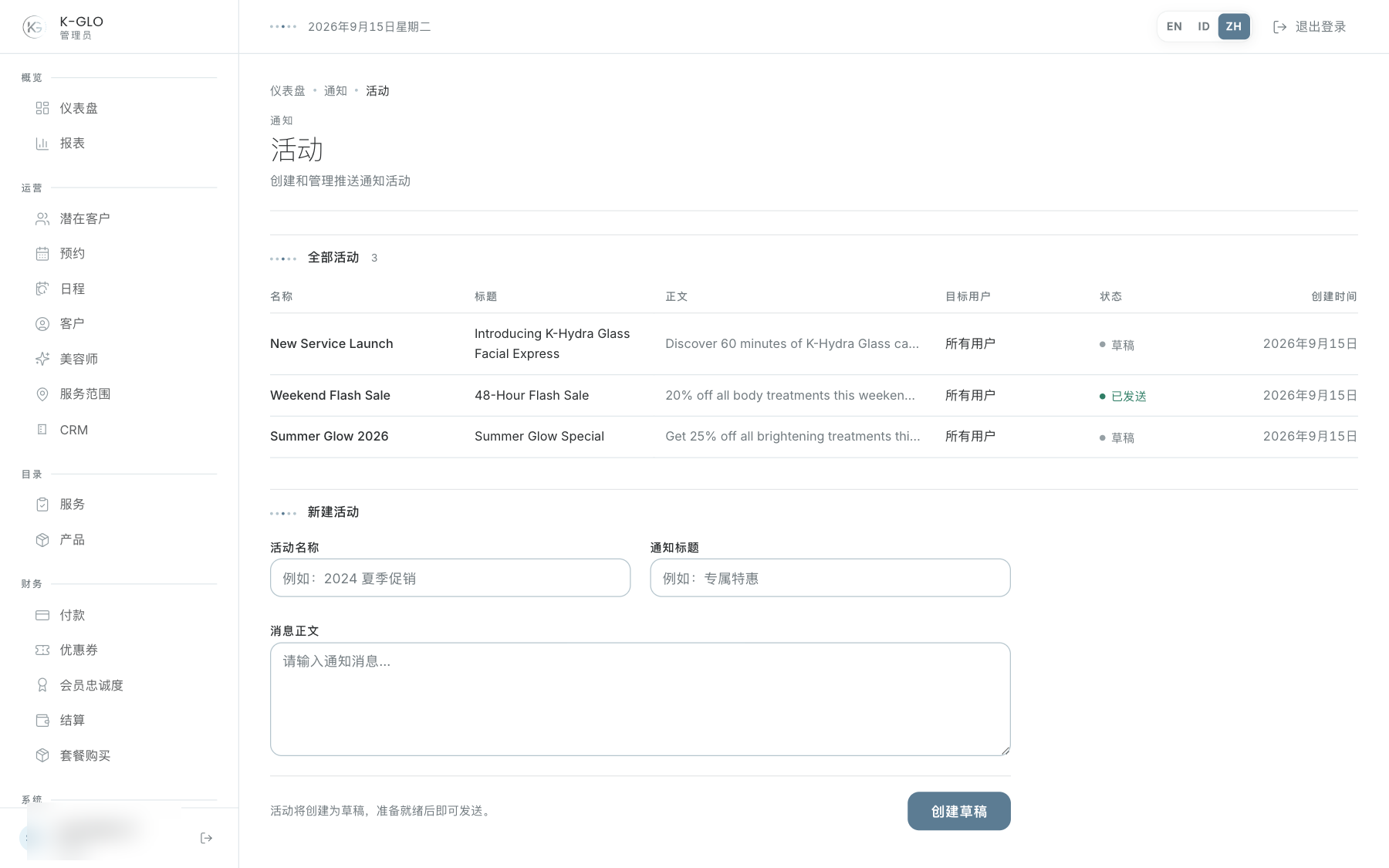The height and width of the screenshot is (868, 1389).
Task: Open the 会员忠诚度 award icon
Action: [42, 685]
